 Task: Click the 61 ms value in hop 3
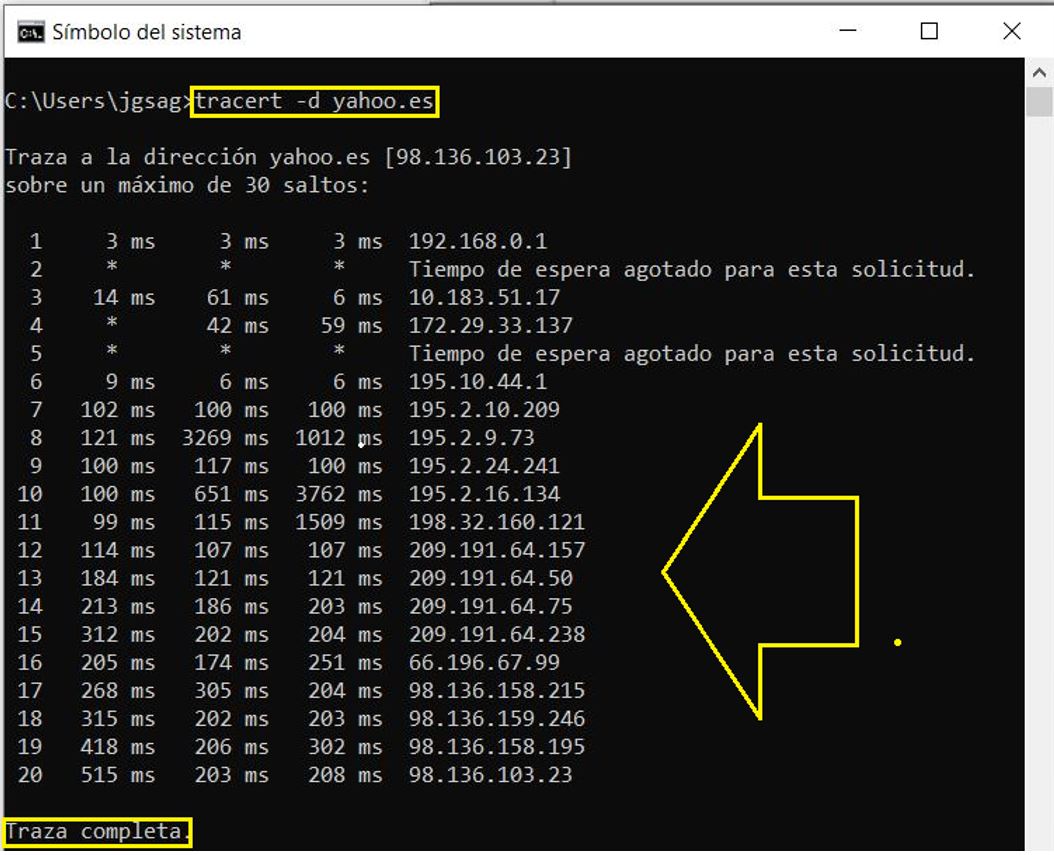pos(238,298)
